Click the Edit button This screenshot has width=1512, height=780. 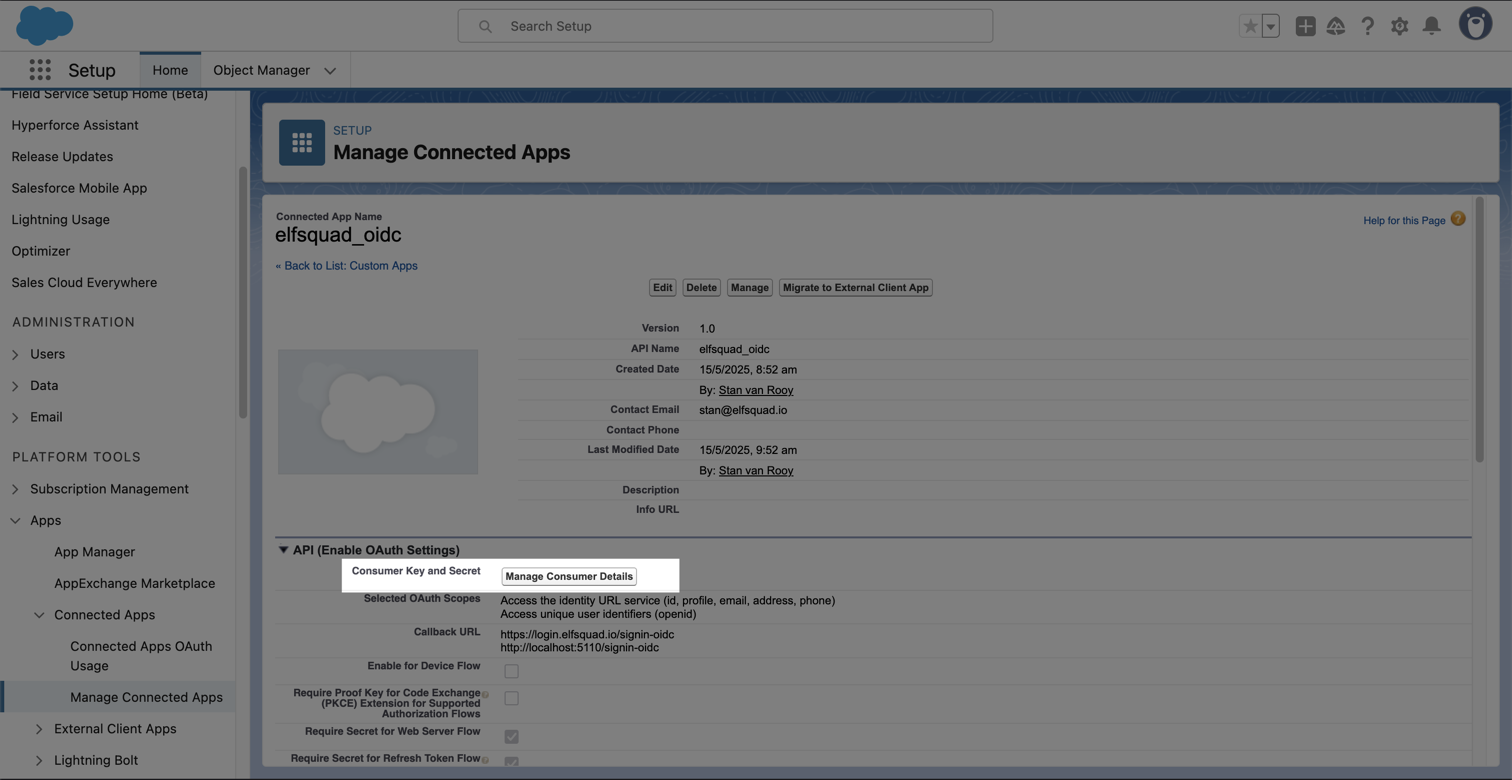[662, 288]
